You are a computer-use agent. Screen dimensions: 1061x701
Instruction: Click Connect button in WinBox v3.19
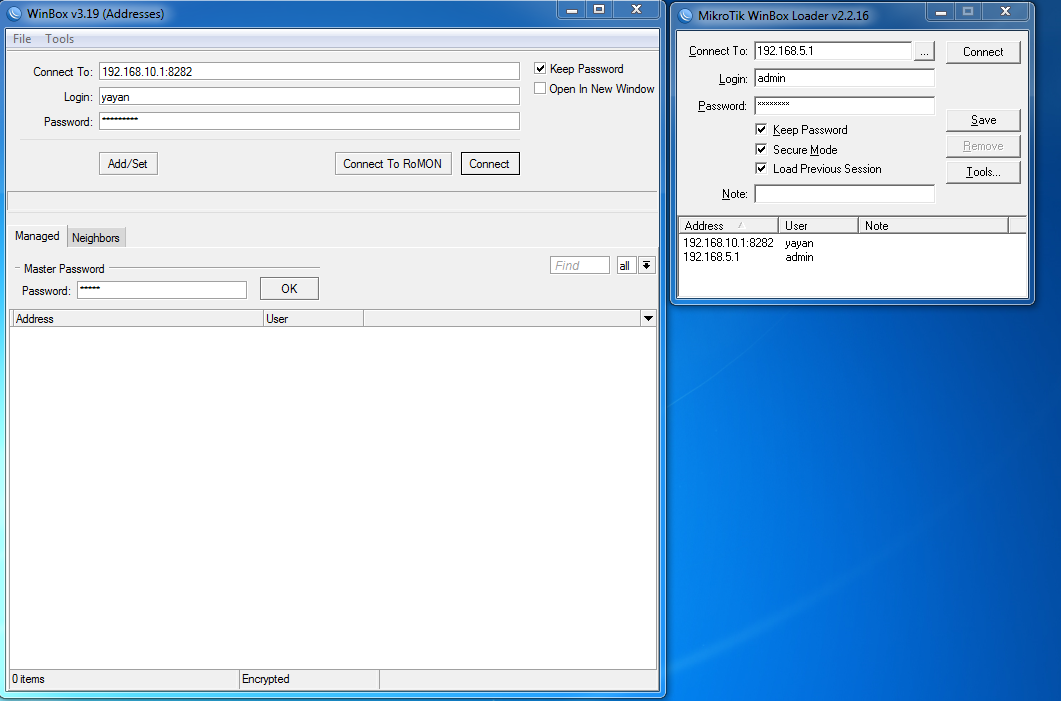coord(490,164)
